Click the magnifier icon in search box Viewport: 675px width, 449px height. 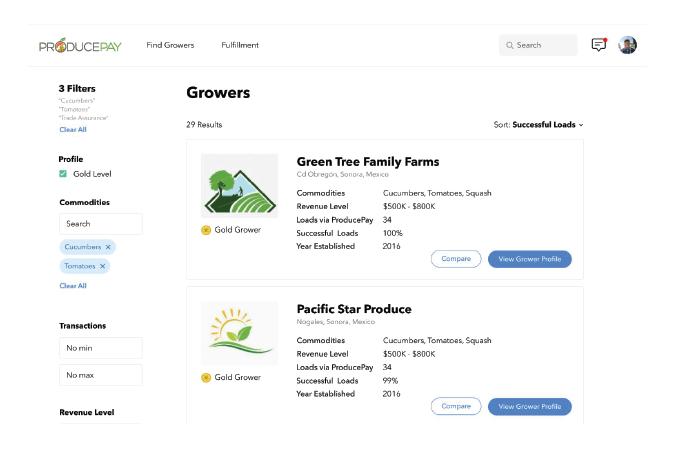point(510,45)
